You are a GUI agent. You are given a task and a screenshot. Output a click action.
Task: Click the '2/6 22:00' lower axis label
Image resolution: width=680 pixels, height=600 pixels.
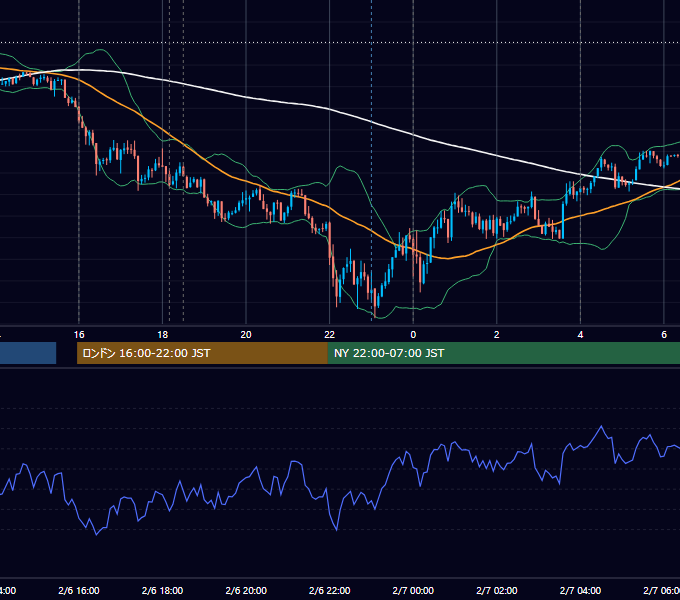[x=330, y=590]
